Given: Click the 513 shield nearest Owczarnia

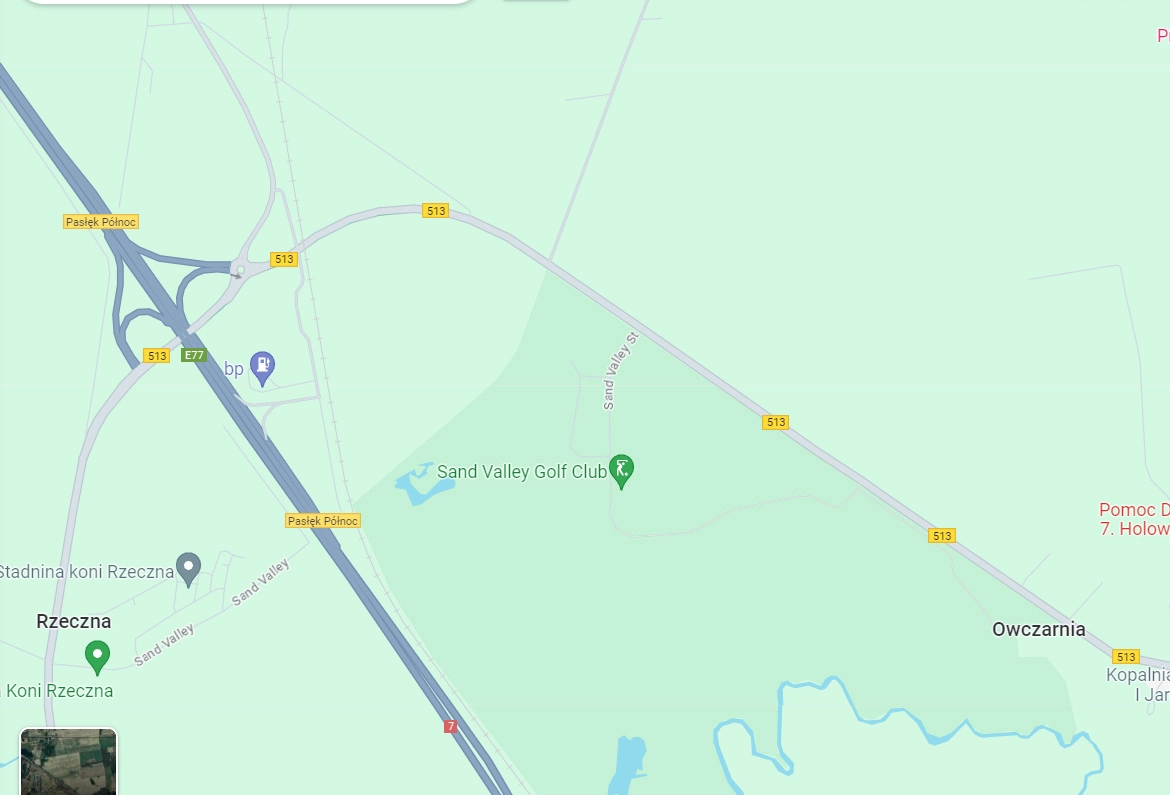Looking at the screenshot, I should coord(1125,656).
